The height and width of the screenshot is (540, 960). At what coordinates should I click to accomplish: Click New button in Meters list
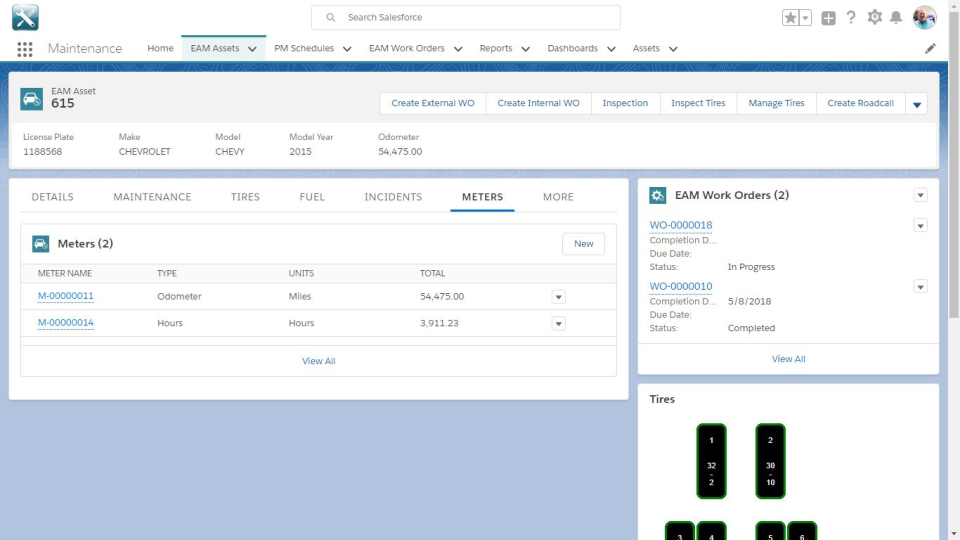pos(583,244)
